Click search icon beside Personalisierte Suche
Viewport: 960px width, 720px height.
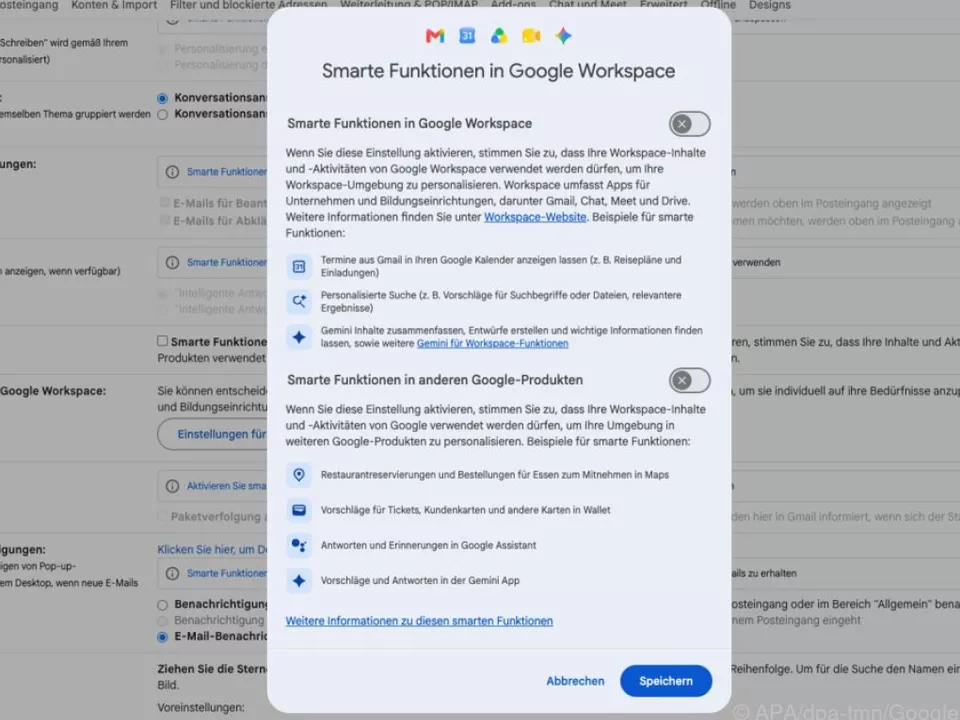(299, 301)
